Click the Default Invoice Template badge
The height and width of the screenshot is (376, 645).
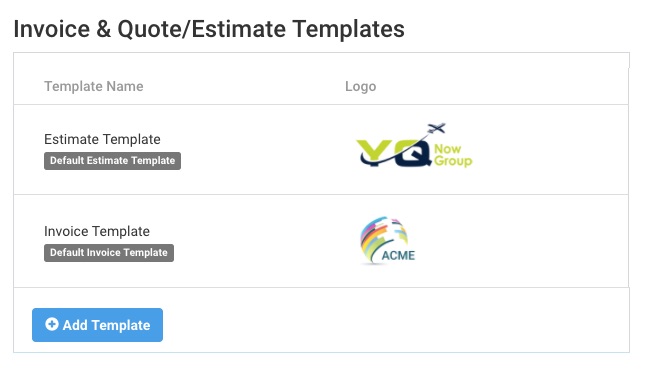pos(109,253)
